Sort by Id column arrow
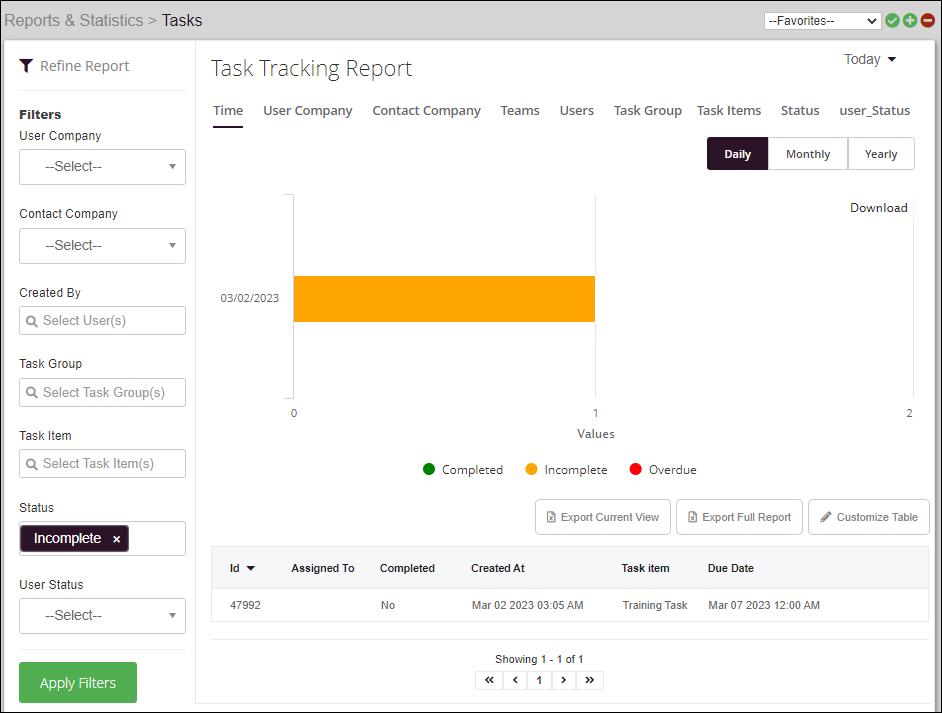 [251, 568]
